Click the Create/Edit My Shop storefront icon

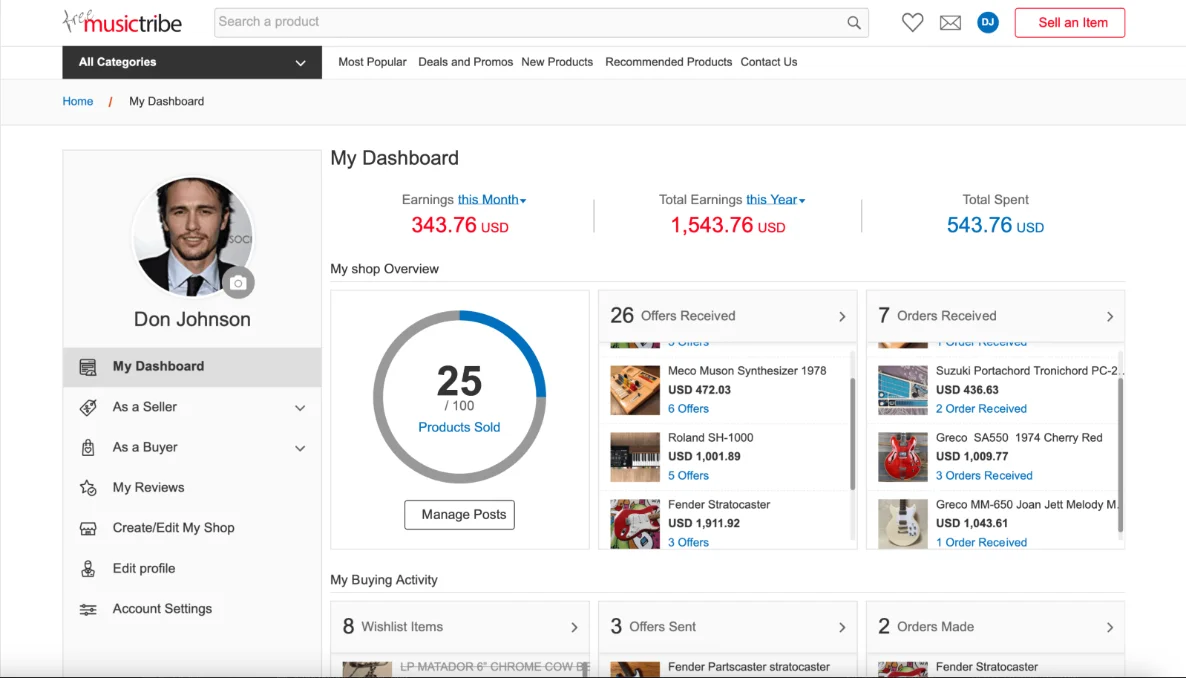tap(88, 528)
